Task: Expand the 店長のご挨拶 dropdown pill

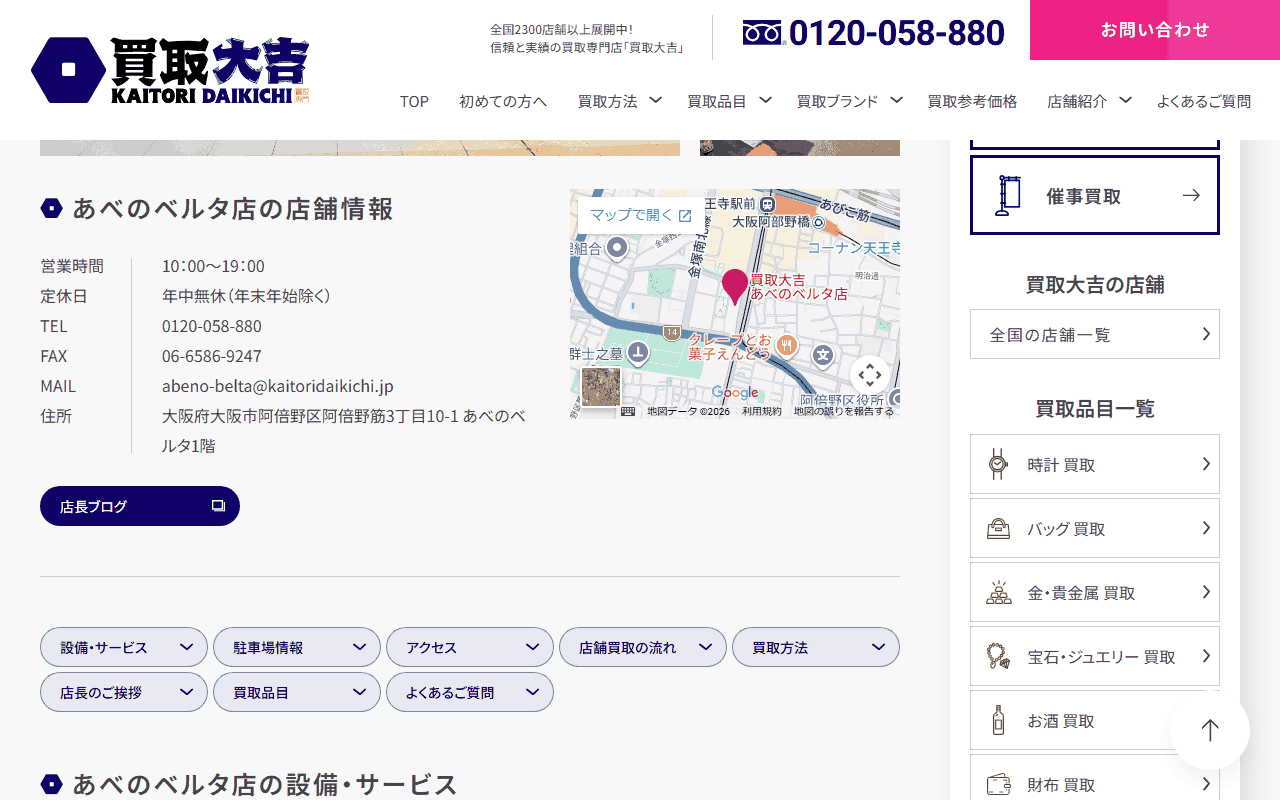Action: pos(124,692)
